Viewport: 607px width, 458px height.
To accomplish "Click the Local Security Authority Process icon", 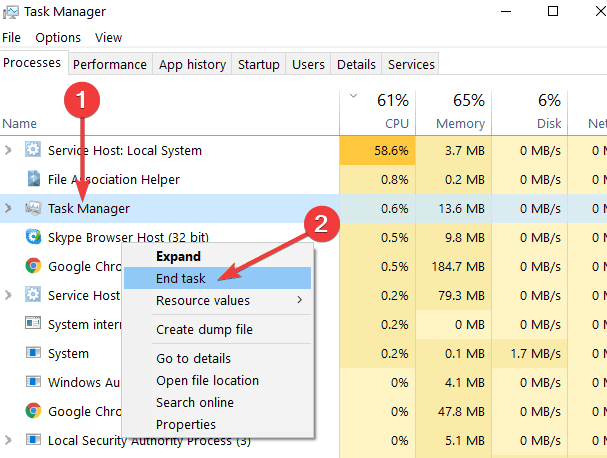I will pyautogui.click(x=33, y=440).
